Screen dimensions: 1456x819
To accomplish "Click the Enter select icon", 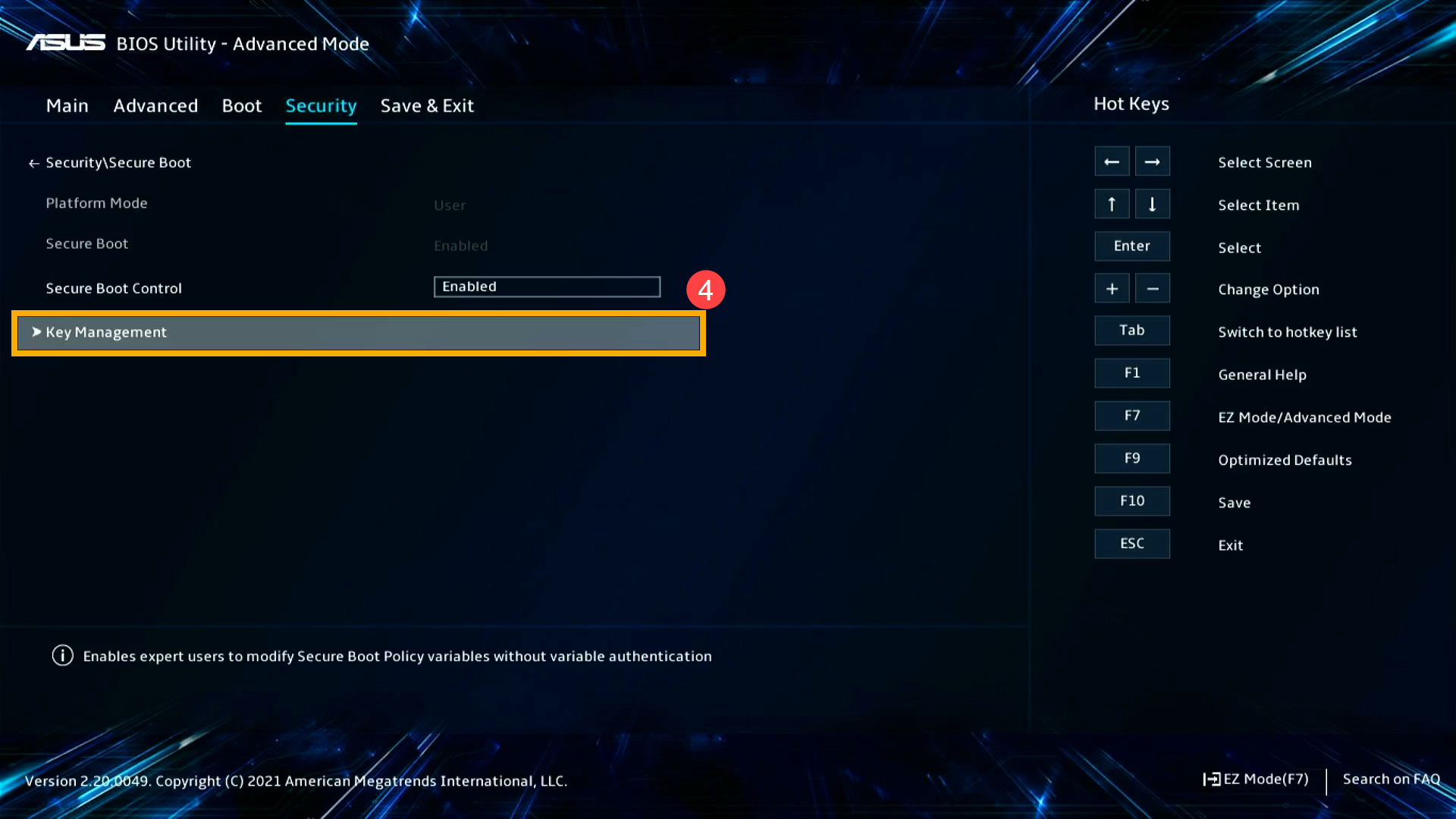I will coord(1131,246).
